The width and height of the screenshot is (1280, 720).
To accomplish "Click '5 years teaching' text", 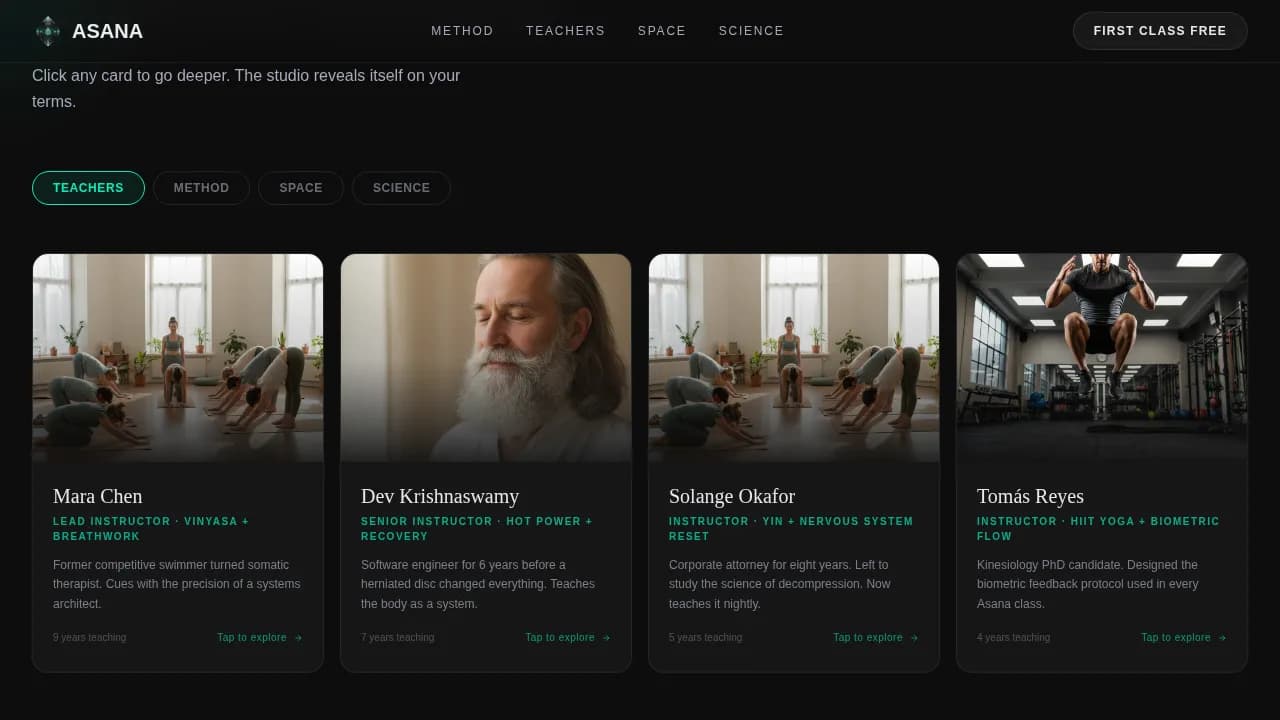I will (705, 638).
